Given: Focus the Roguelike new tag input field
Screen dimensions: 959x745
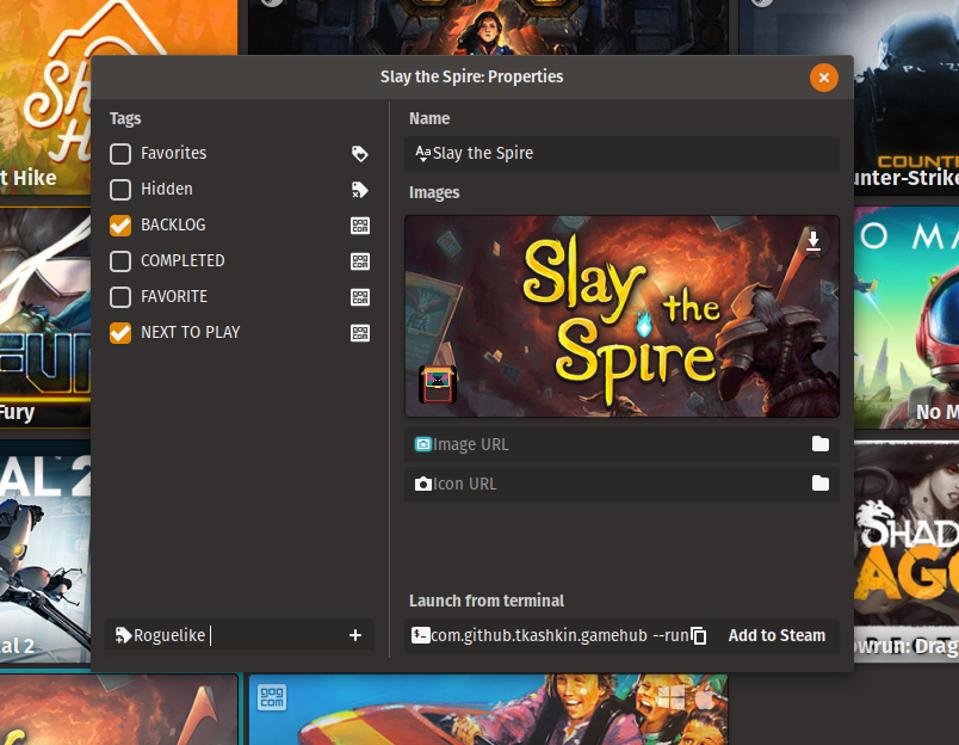Looking at the screenshot, I should pos(239,636).
